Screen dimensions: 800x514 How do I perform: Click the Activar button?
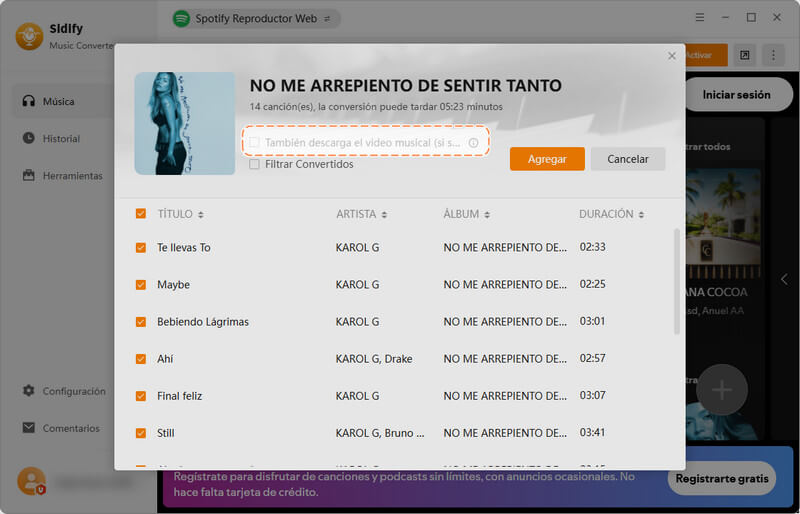pos(706,55)
